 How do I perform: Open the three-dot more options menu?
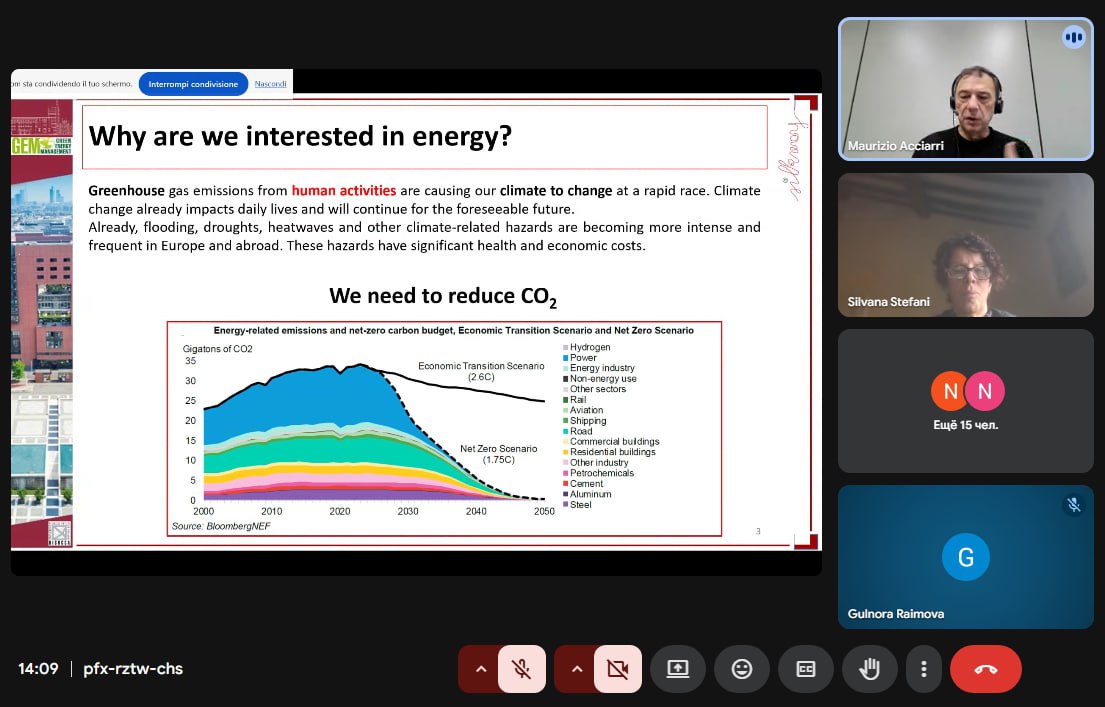[924, 669]
